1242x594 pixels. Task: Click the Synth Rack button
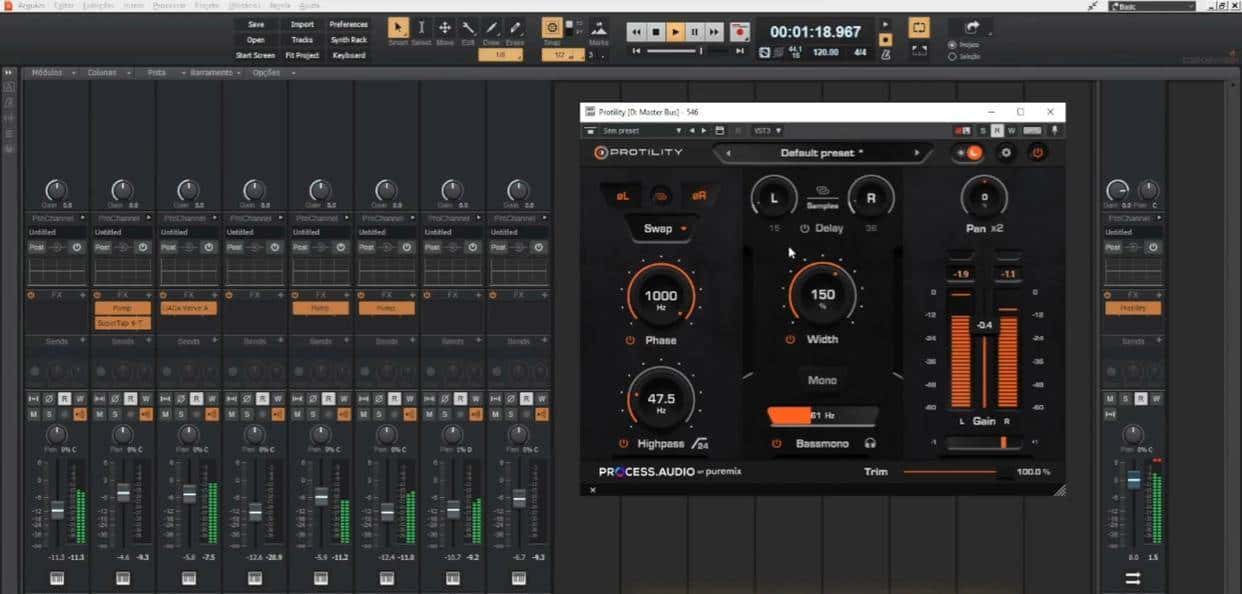[349, 40]
